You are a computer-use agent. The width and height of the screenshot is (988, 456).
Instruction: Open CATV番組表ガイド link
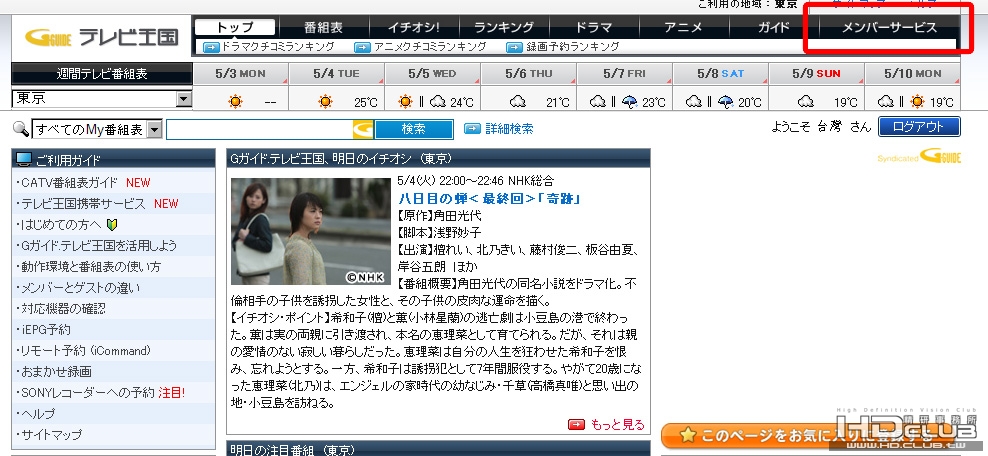click(x=69, y=183)
